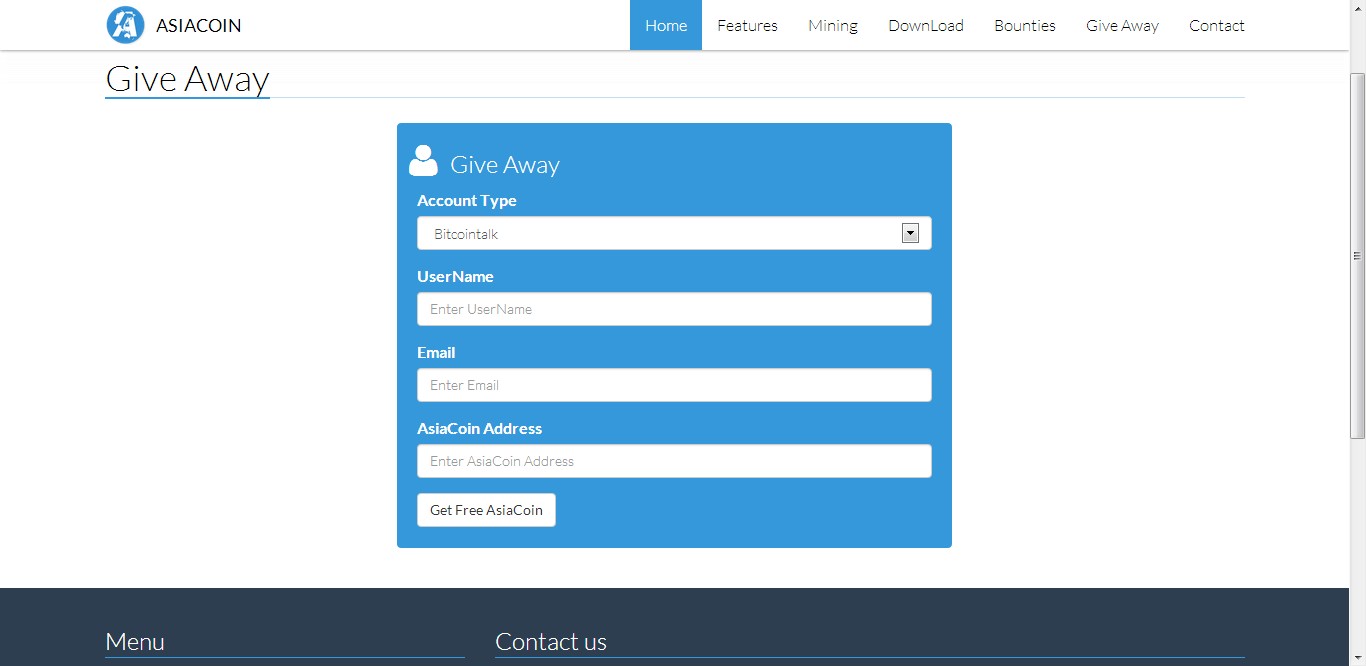Click the Account Type label

coord(467,201)
